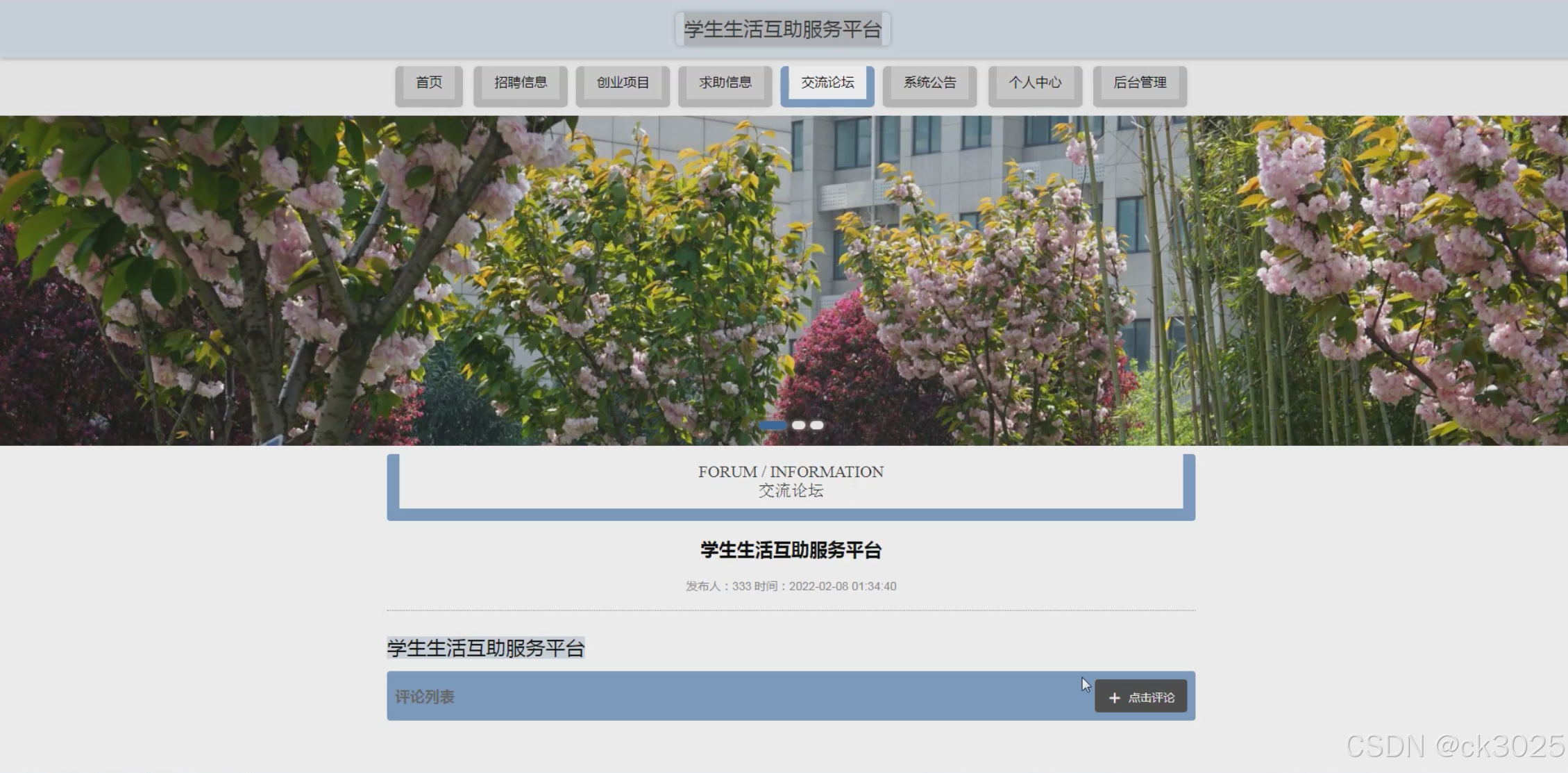Click the 评论列表 label in the blue bar
Image resolution: width=1568 pixels, height=773 pixels.
pyautogui.click(x=425, y=697)
